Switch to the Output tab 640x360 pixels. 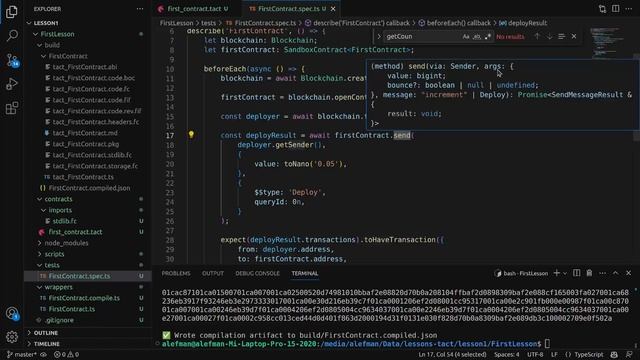pyautogui.click(x=213, y=273)
